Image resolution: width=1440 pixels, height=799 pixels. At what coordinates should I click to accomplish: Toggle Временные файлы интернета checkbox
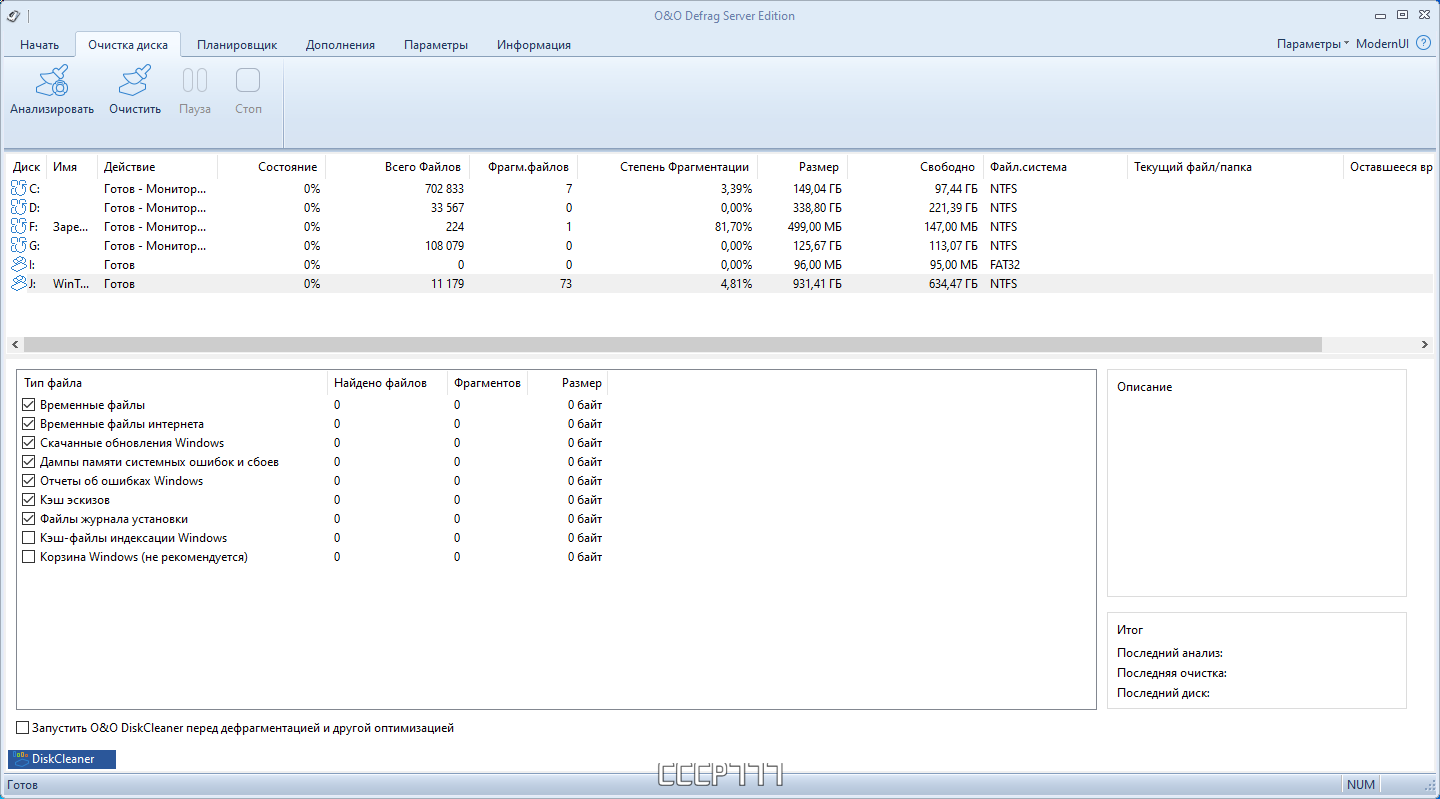pyautogui.click(x=29, y=424)
